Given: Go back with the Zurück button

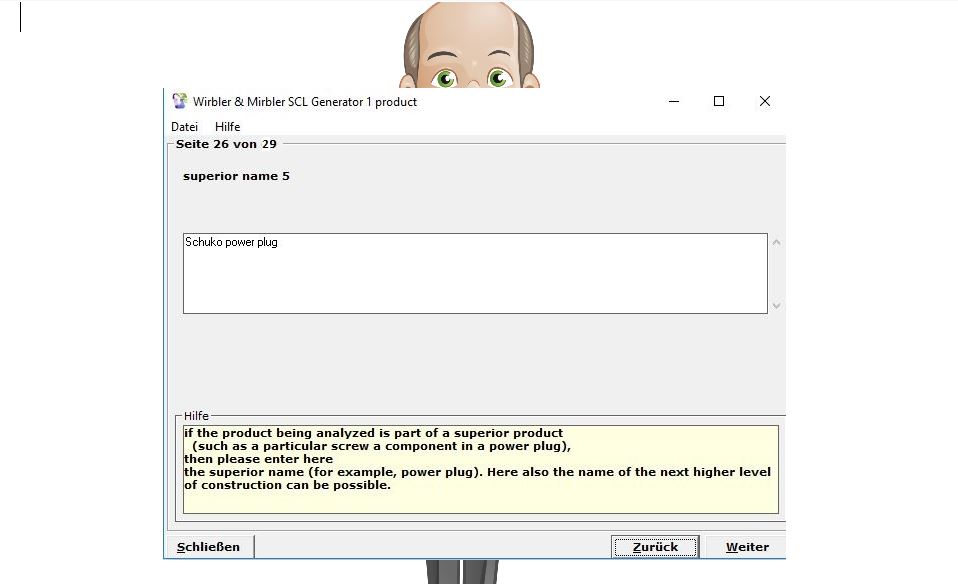Looking at the screenshot, I should pyautogui.click(x=655, y=547).
